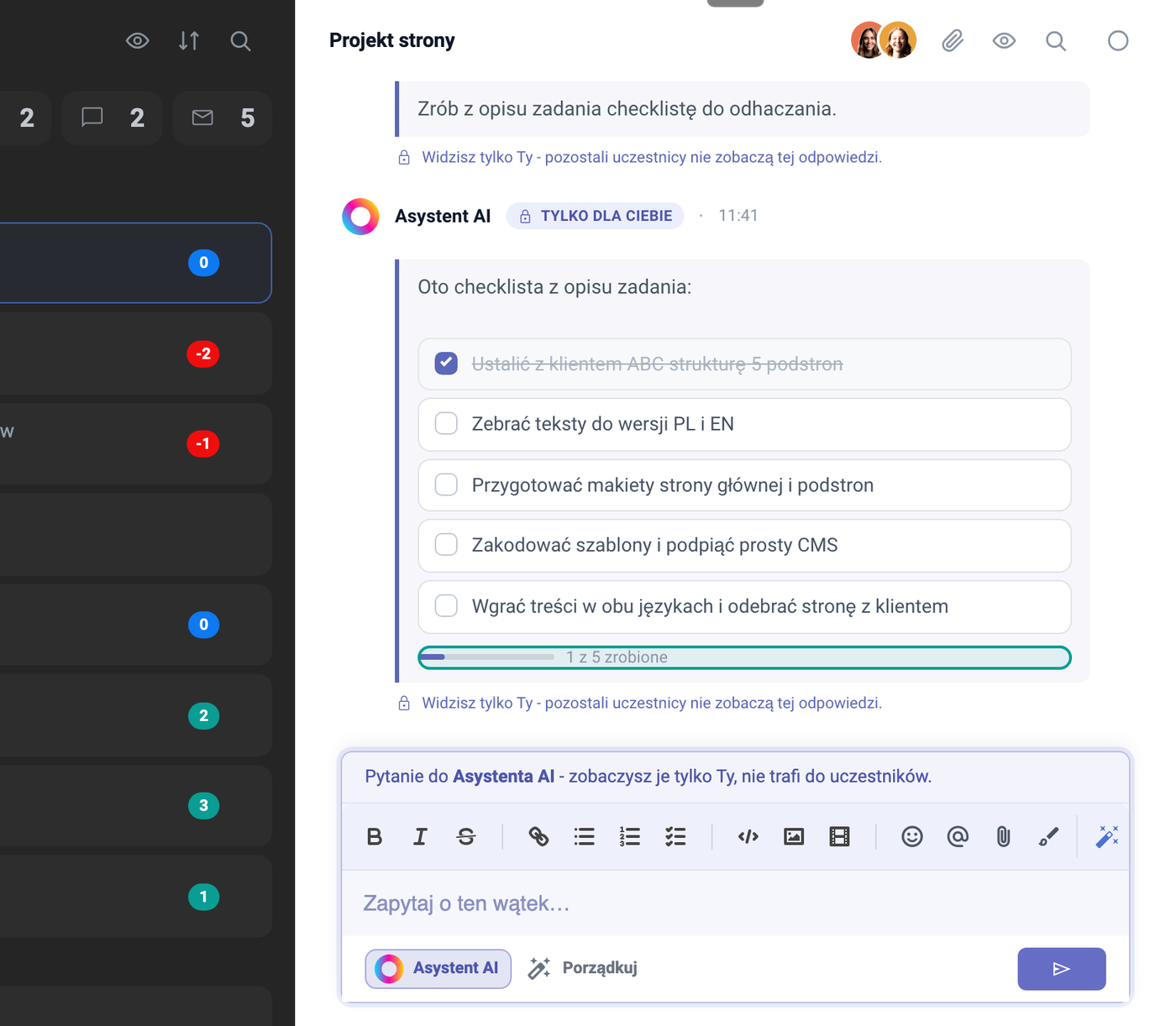
Task: Check 'Przygotować makiety strony głównej'
Action: pos(446,484)
